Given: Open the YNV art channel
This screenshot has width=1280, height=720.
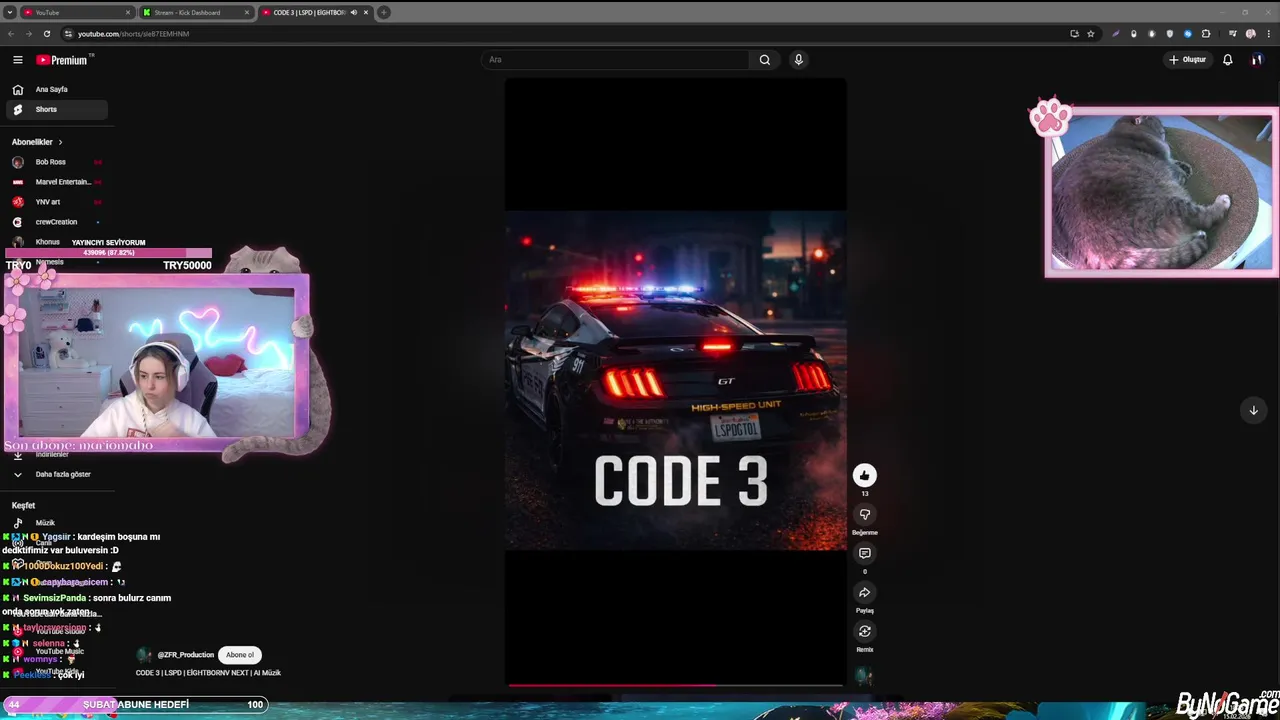Looking at the screenshot, I should 56,202.
